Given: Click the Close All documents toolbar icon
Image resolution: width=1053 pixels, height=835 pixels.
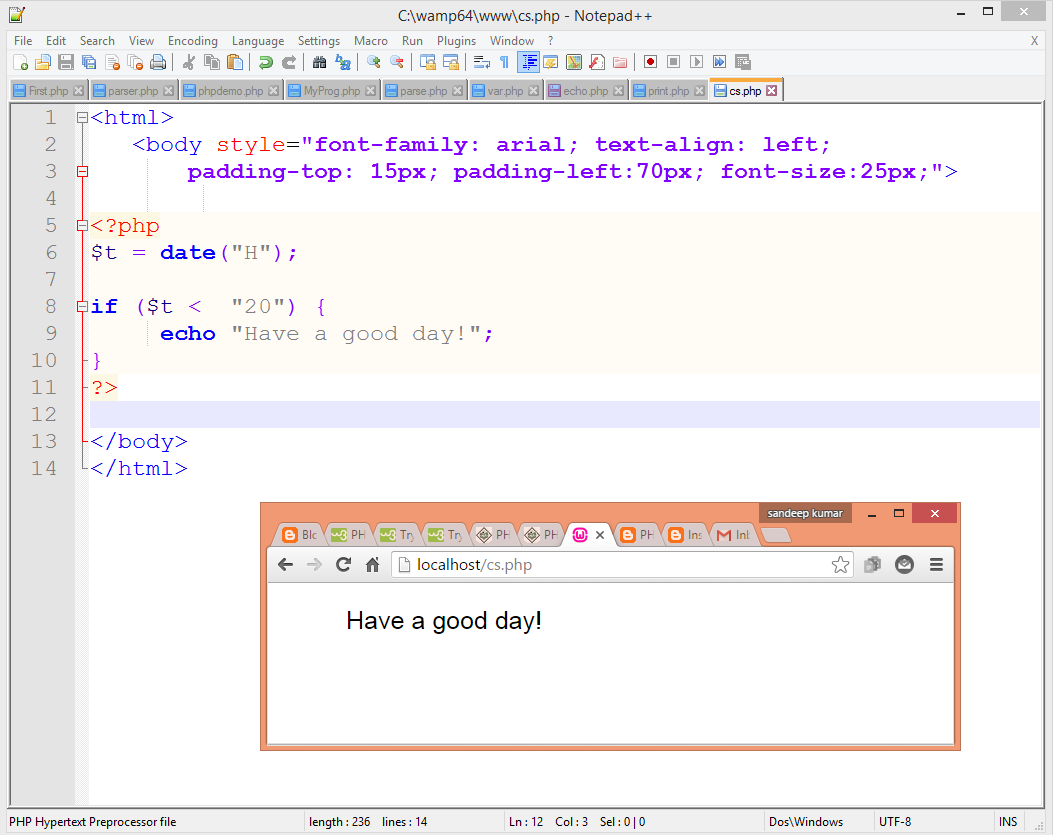Looking at the screenshot, I should 135,62.
